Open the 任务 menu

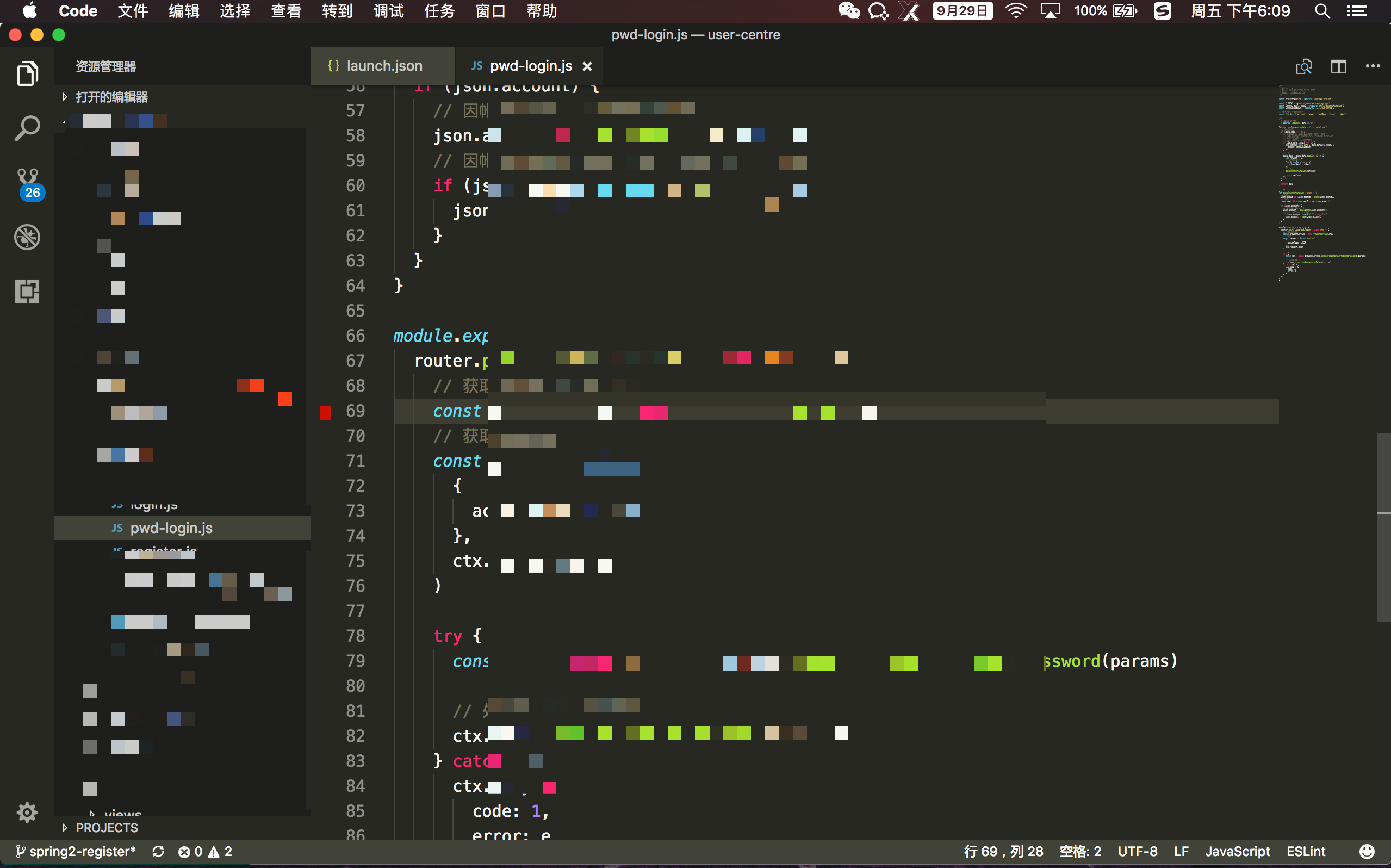[439, 11]
